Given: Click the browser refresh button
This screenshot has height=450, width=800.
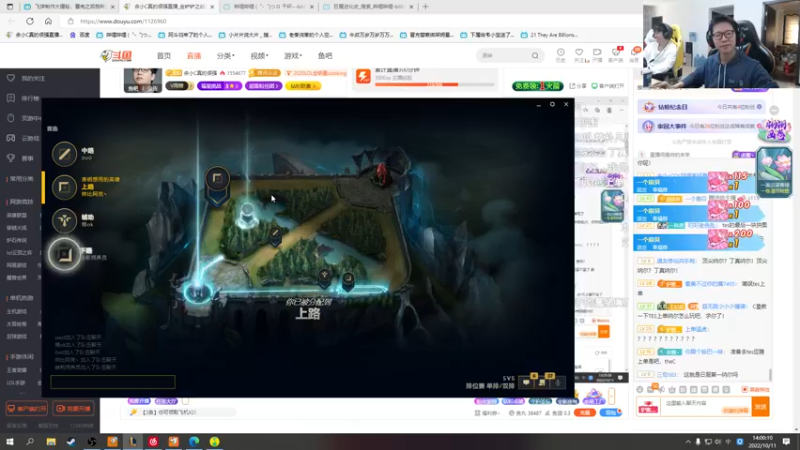Looking at the screenshot, I should (x=30, y=21).
